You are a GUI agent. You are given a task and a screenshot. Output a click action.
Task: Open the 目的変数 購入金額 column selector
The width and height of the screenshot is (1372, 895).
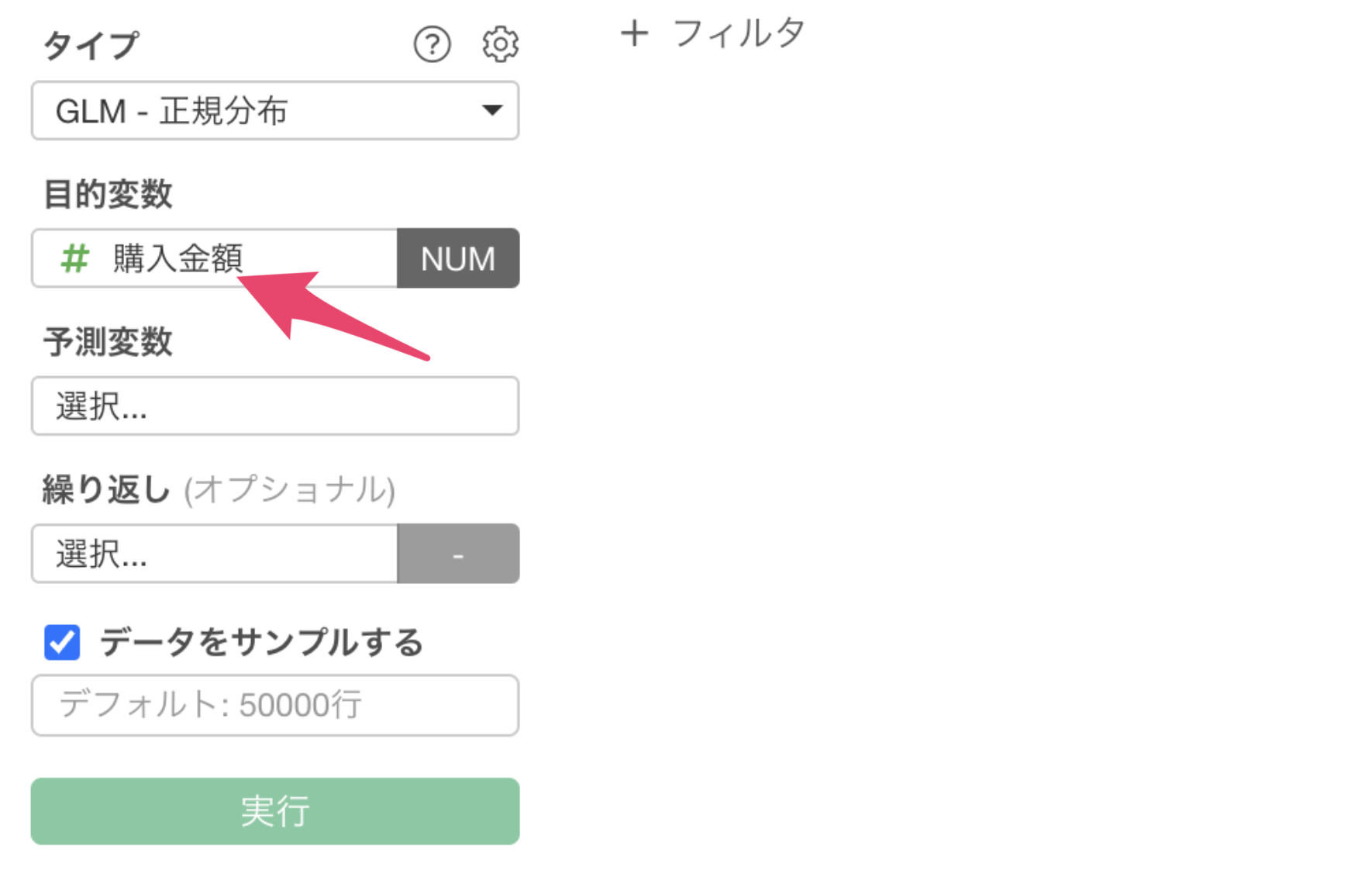(215, 258)
